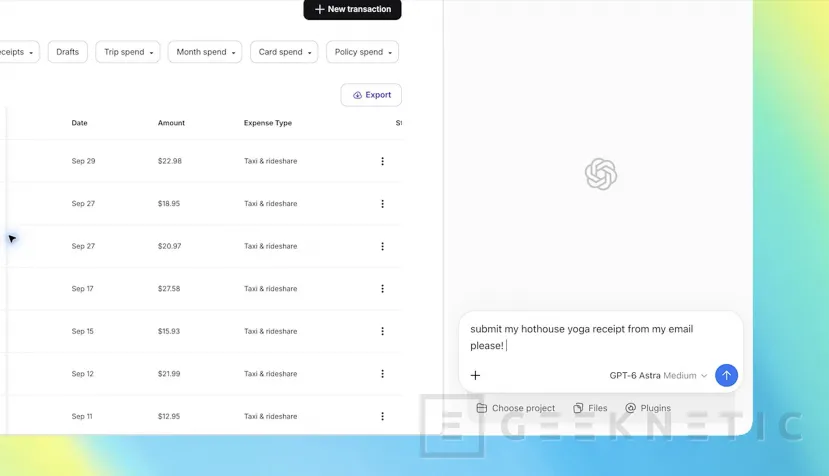Open Plugins option below chat box
829x476 pixels.
point(648,408)
